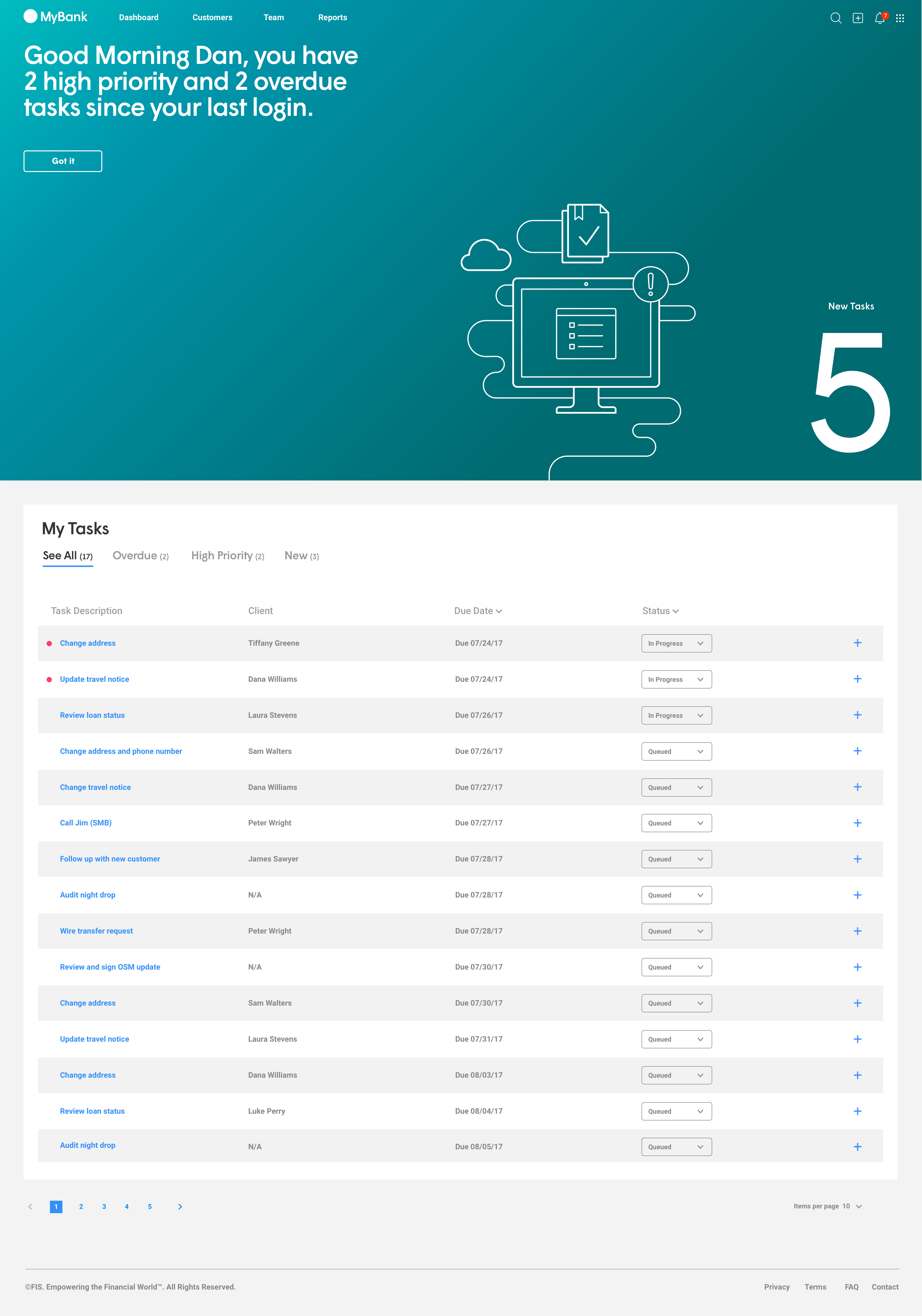Switch to the High Priority tab
The image size is (922, 1316).
pyautogui.click(x=227, y=556)
